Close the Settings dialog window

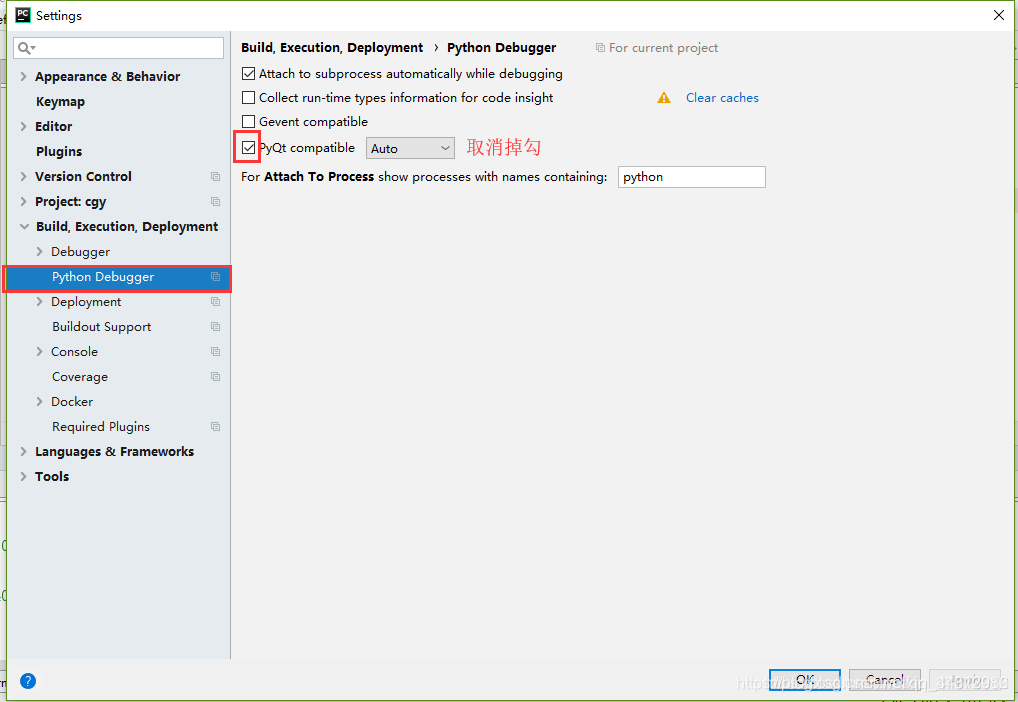(999, 15)
